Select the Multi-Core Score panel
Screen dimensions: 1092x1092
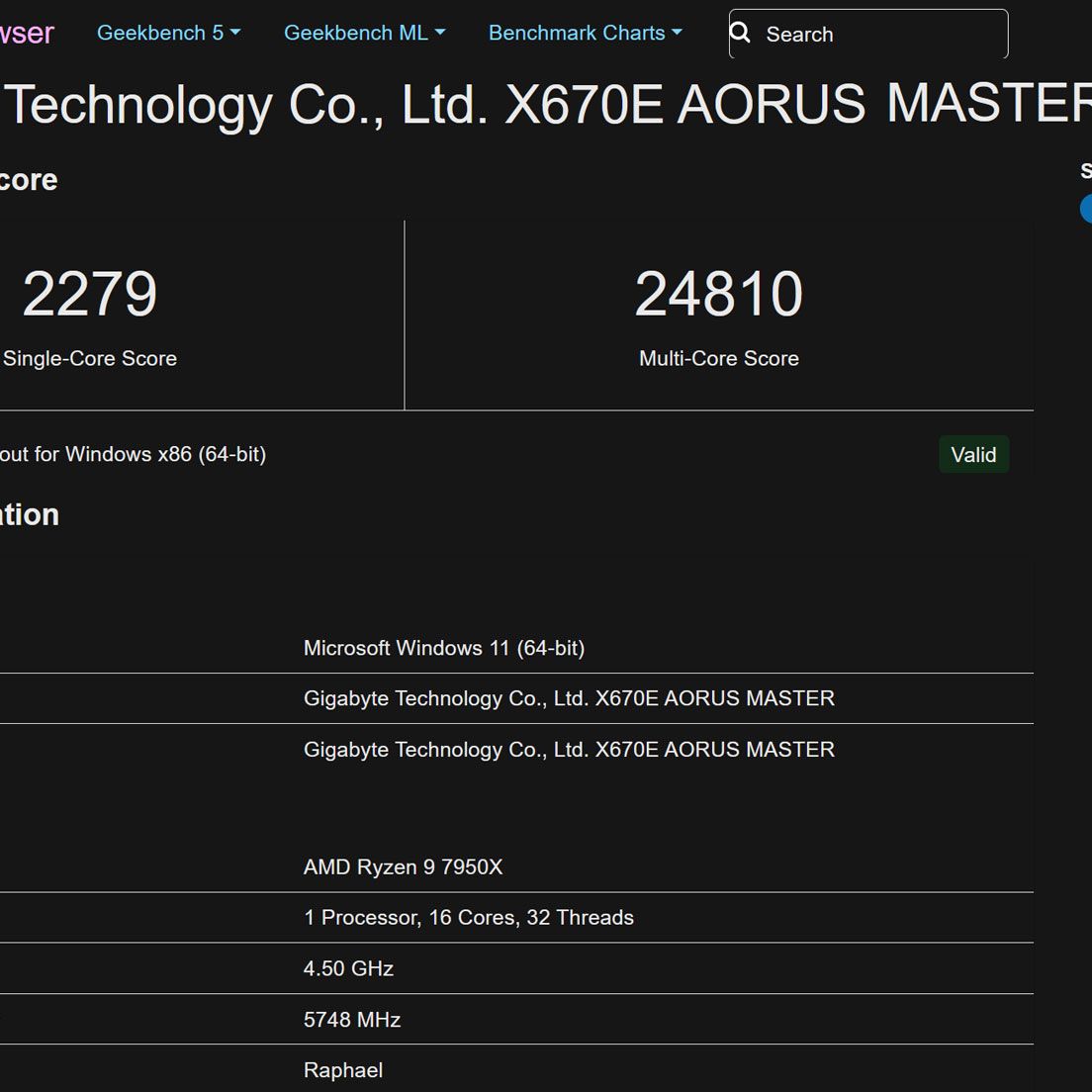click(x=719, y=315)
